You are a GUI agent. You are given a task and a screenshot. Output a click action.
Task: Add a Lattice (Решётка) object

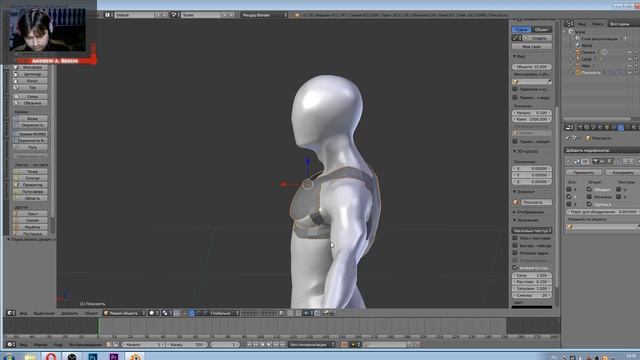[x=31, y=227]
